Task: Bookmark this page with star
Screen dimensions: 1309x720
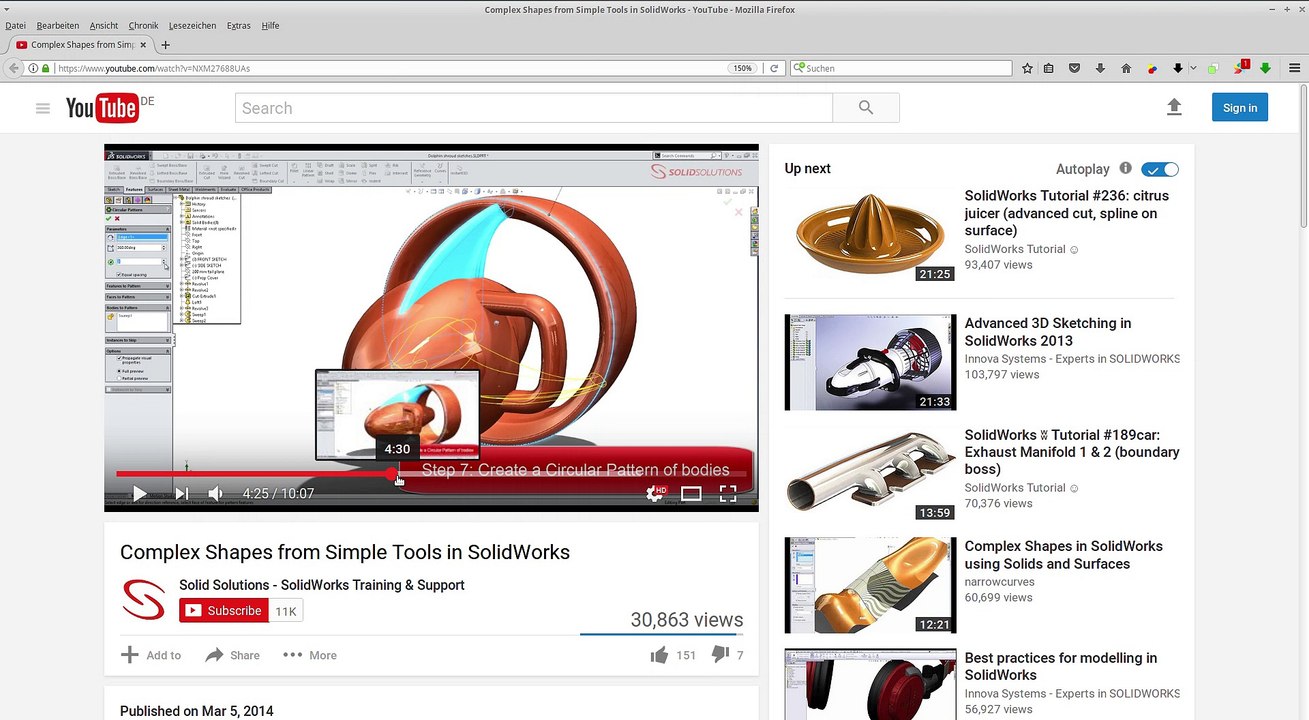Action: point(1027,68)
